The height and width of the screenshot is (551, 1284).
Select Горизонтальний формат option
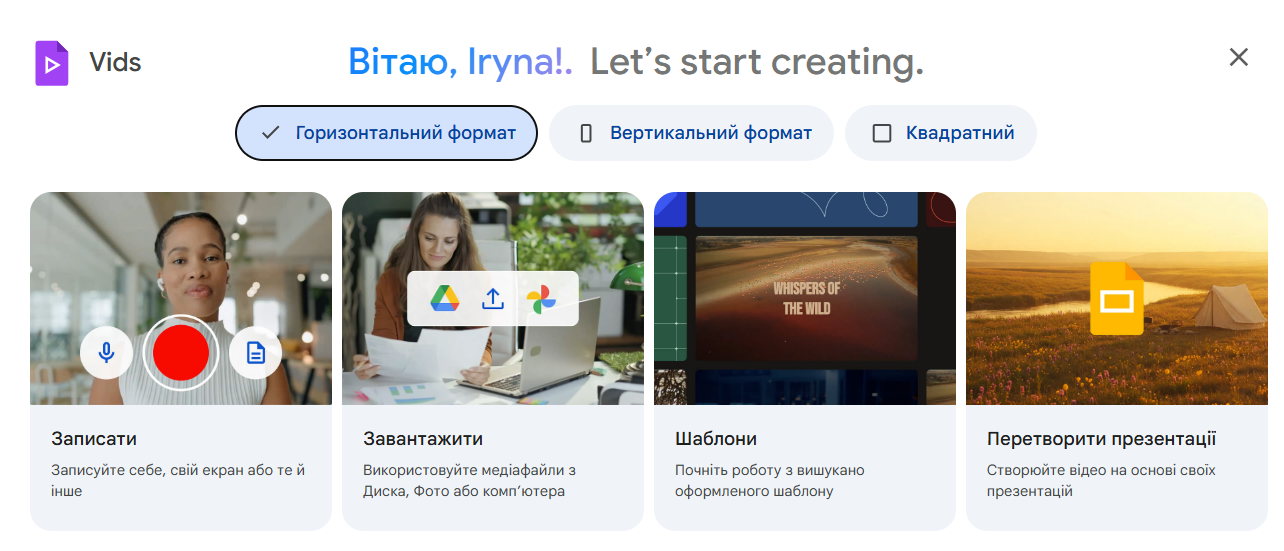(386, 133)
